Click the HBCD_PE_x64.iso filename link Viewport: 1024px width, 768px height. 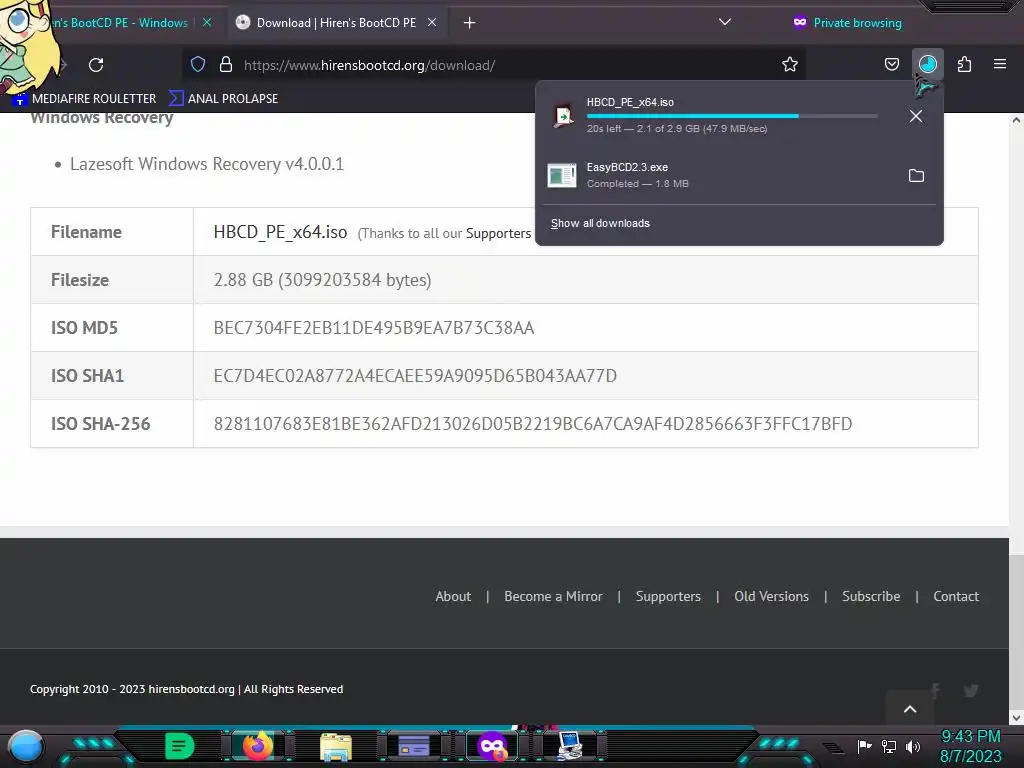pos(280,232)
